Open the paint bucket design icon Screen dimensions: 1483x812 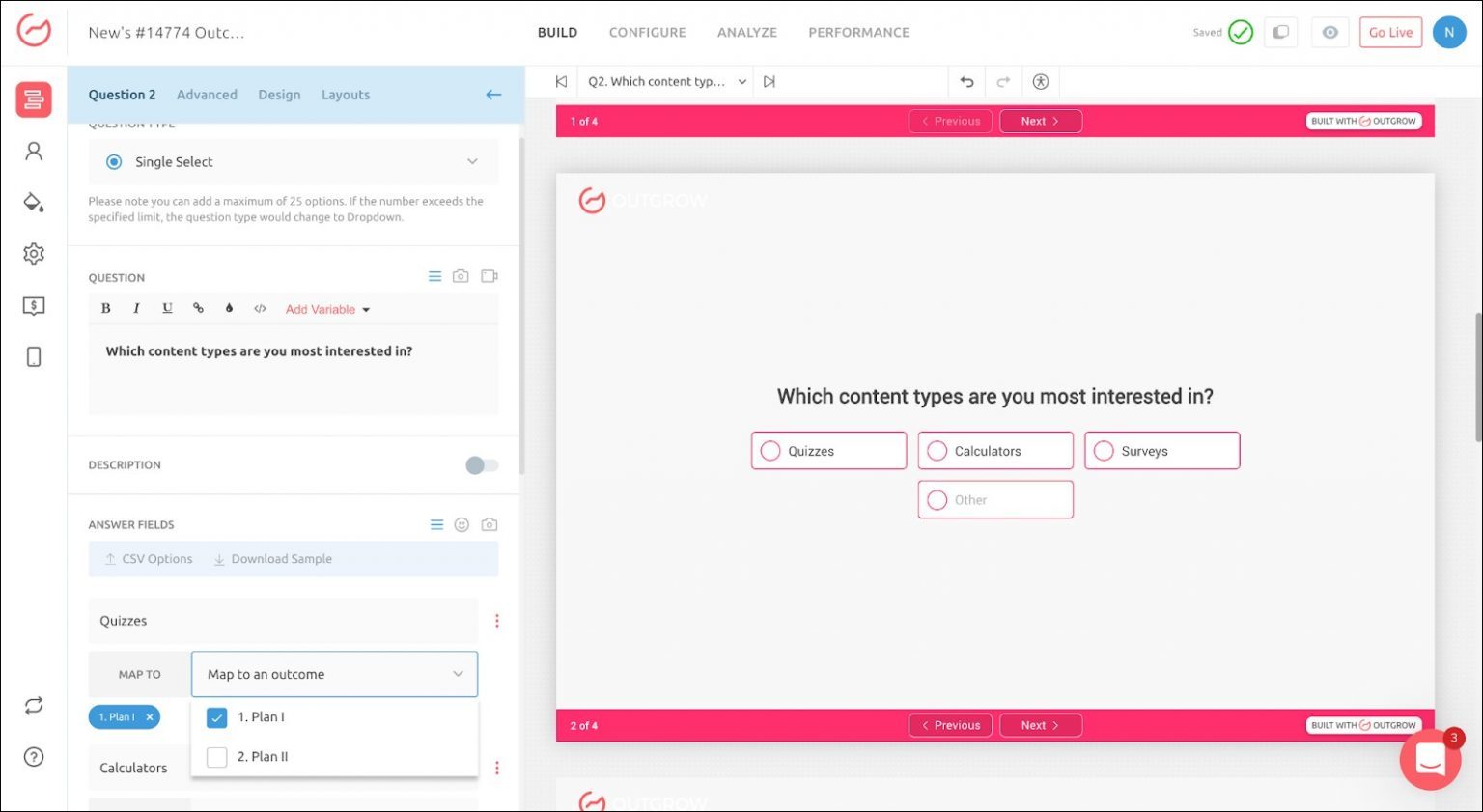tap(34, 203)
